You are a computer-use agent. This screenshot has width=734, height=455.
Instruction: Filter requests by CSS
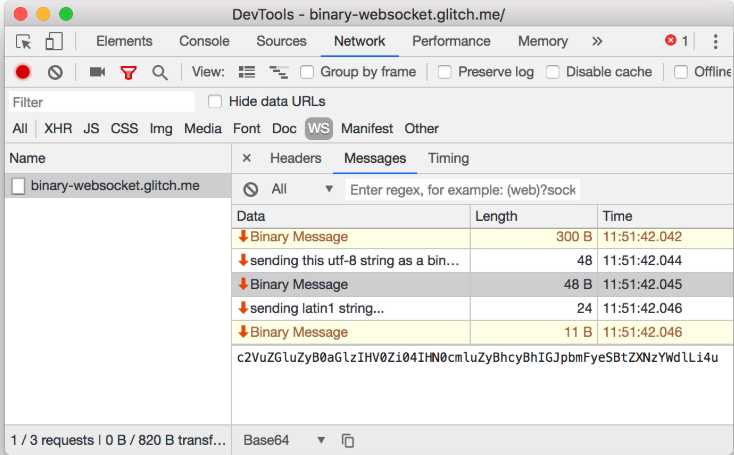(x=124, y=129)
